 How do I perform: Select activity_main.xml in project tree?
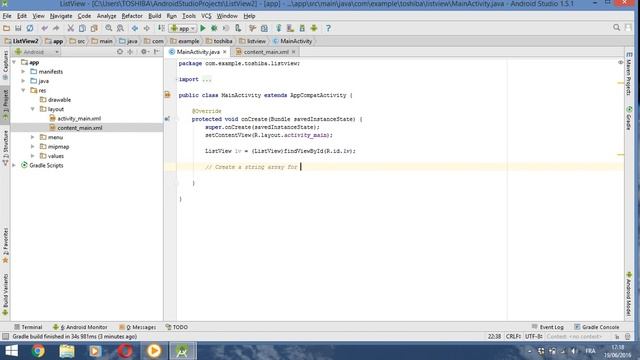pos(79,118)
